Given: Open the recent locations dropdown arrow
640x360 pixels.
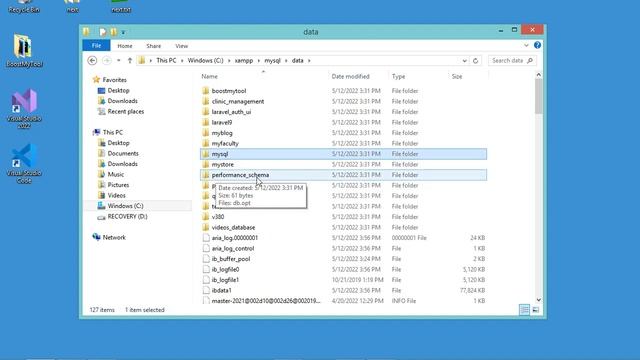Looking at the screenshot, I should [x=118, y=60].
